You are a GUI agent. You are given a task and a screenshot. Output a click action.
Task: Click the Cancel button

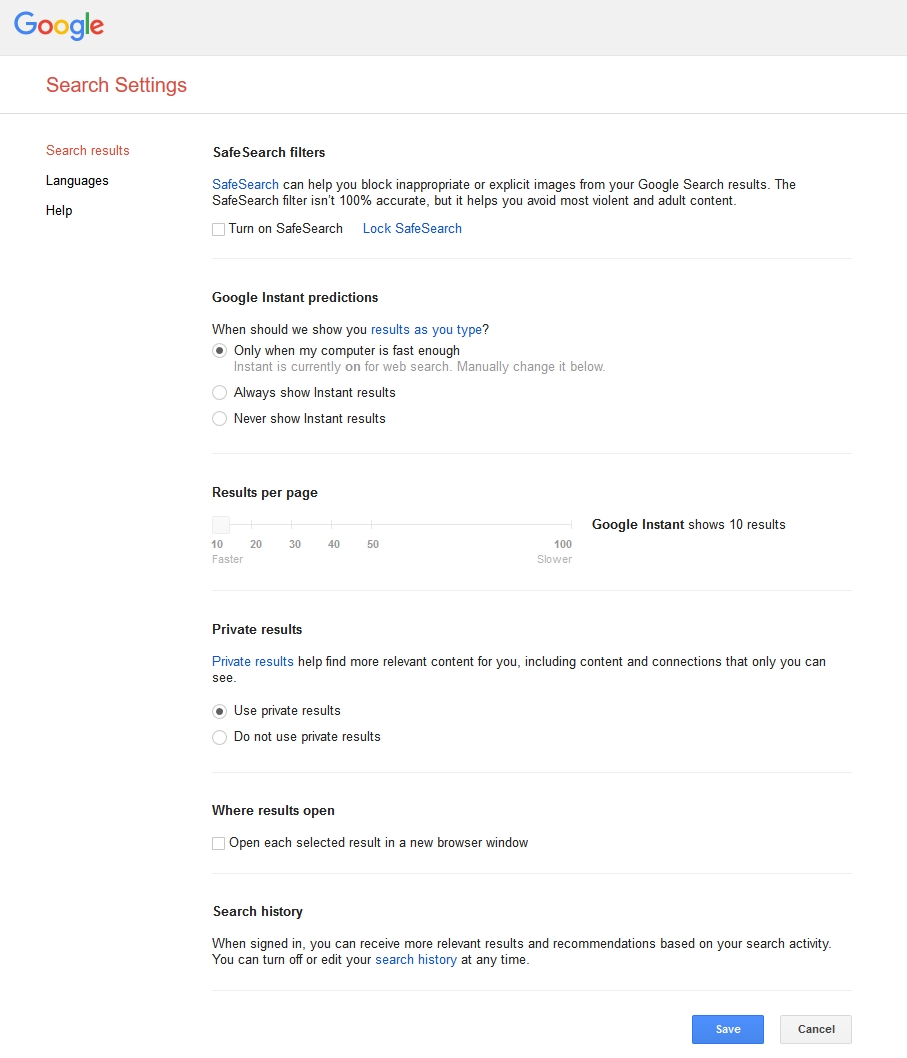(x=816, y=1029)
